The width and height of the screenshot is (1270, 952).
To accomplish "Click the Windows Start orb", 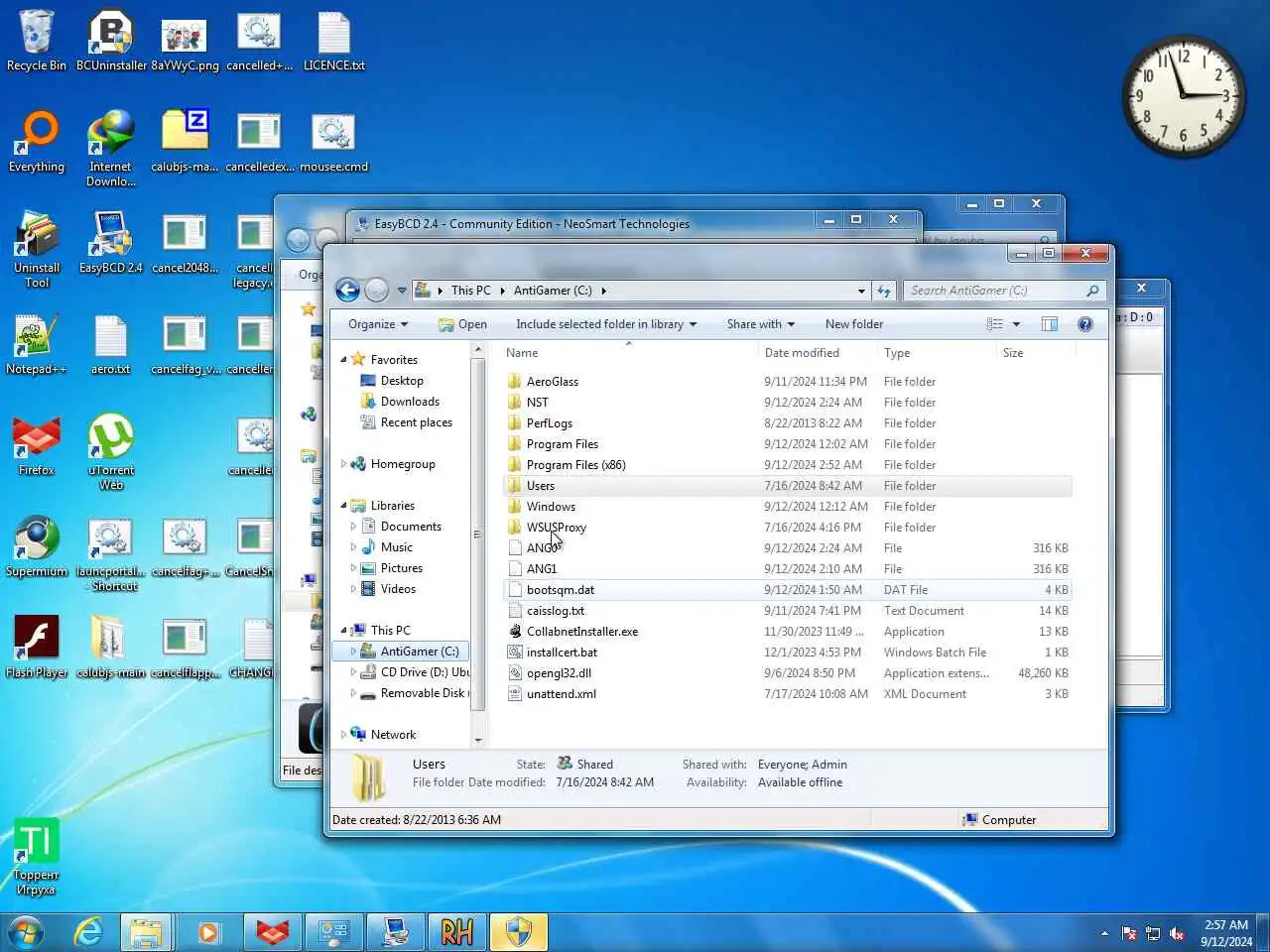I will point(26,932).
